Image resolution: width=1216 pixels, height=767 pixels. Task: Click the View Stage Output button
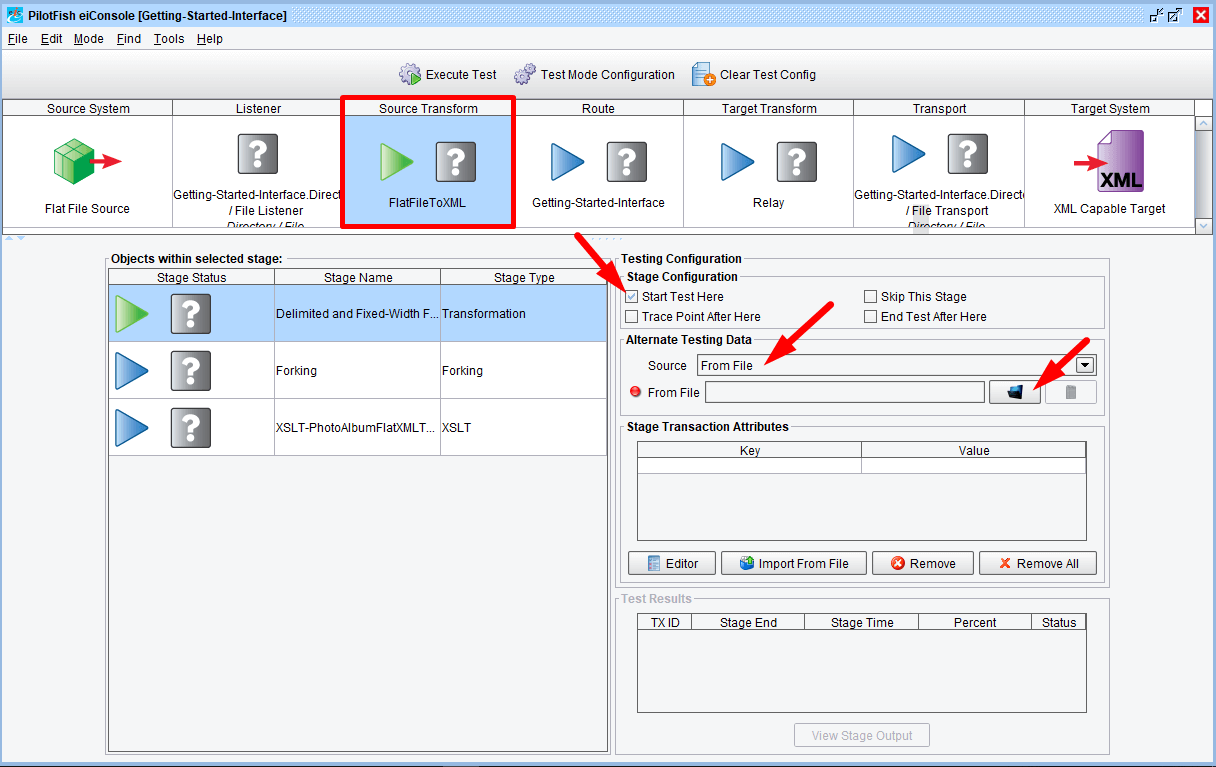tap(862, 735)
